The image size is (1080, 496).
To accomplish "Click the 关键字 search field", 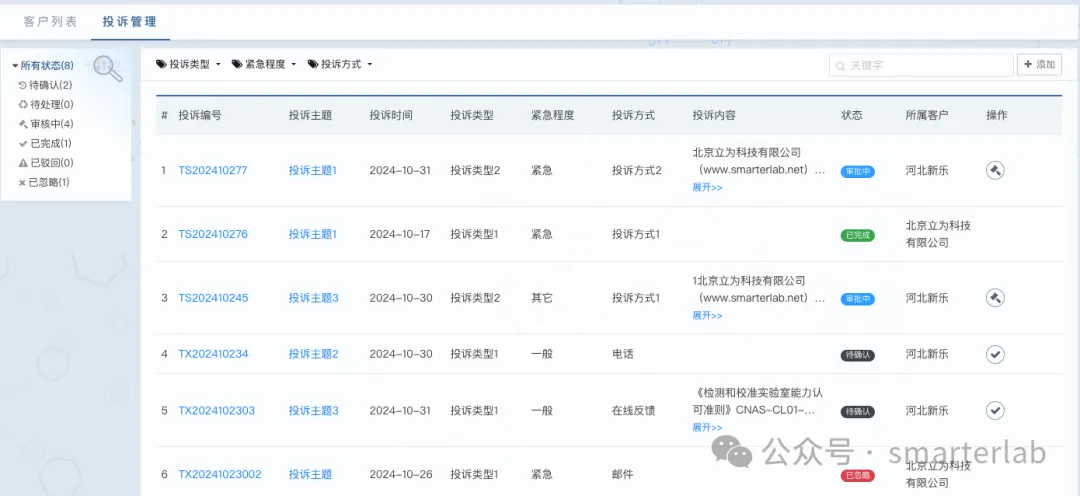I will (x=921, y=65).
